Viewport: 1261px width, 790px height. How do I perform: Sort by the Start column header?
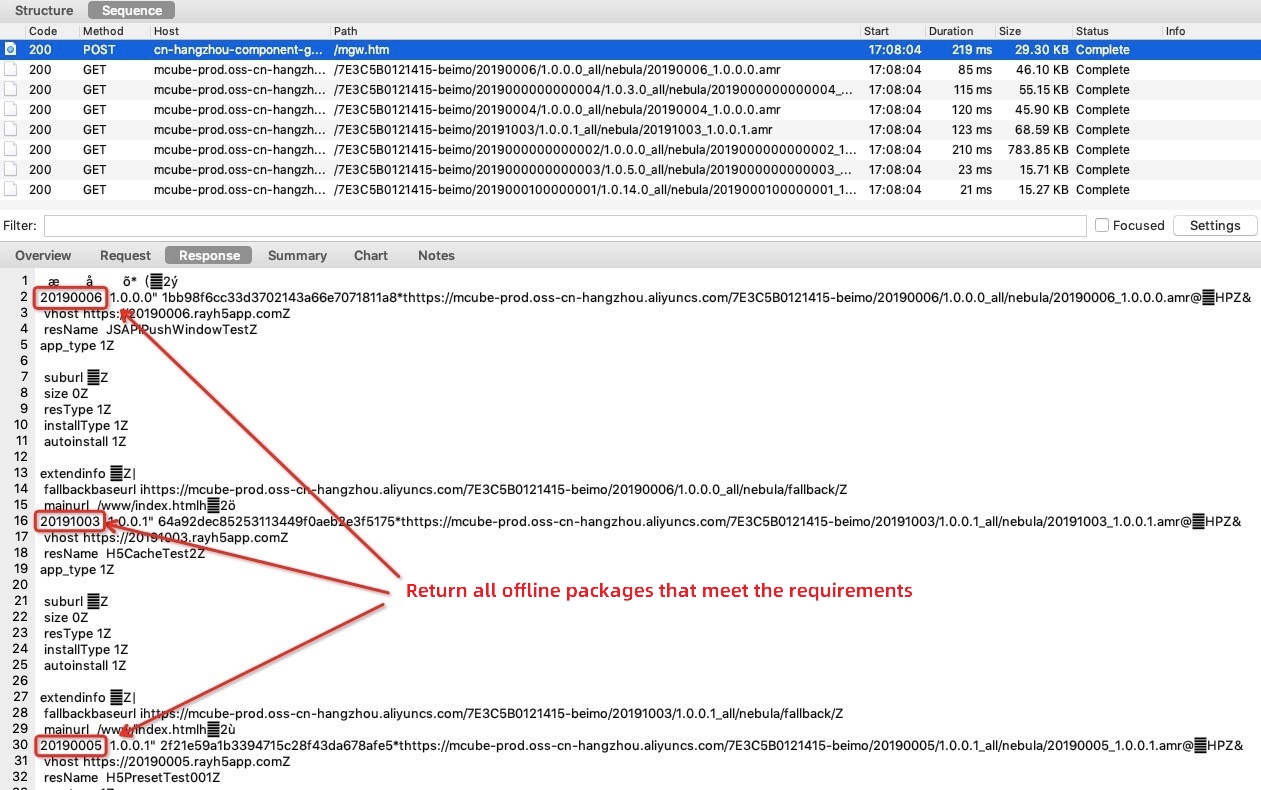point(877,31)
